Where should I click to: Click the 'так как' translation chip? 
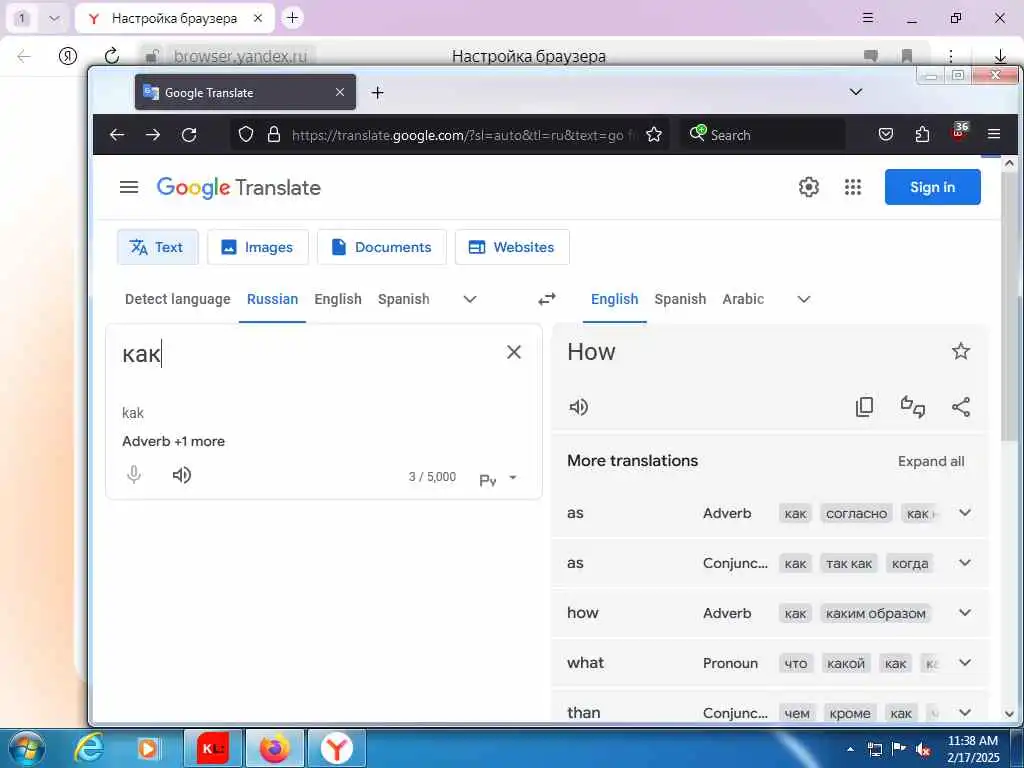pos(848,564)
